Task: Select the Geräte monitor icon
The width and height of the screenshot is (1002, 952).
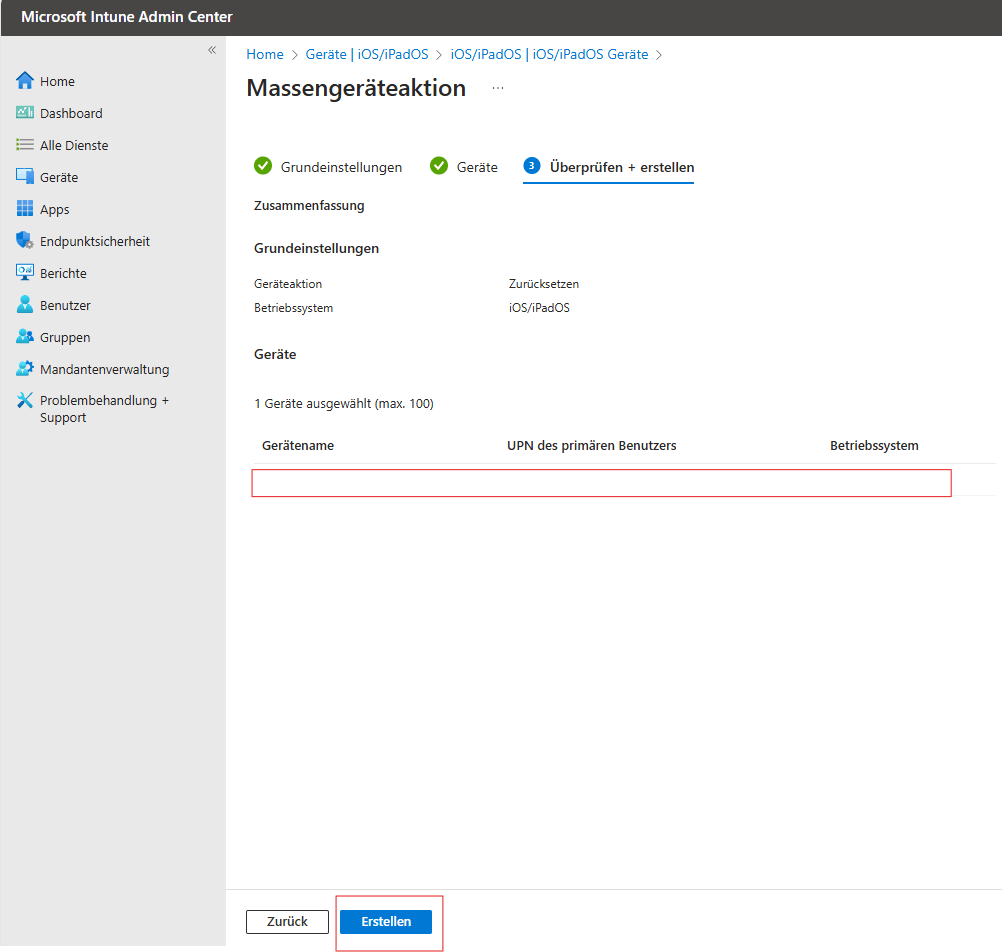Action: [25, 176]
